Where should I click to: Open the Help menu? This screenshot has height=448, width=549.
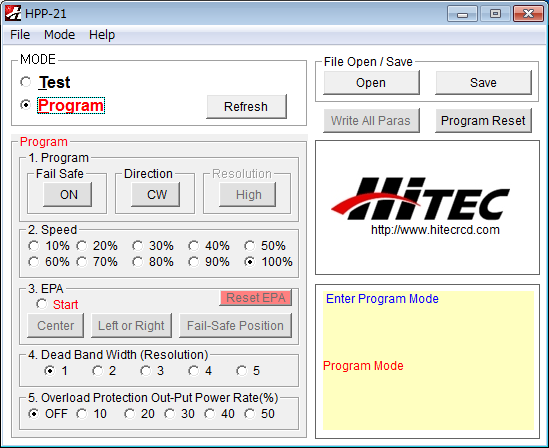pos(102,35)
